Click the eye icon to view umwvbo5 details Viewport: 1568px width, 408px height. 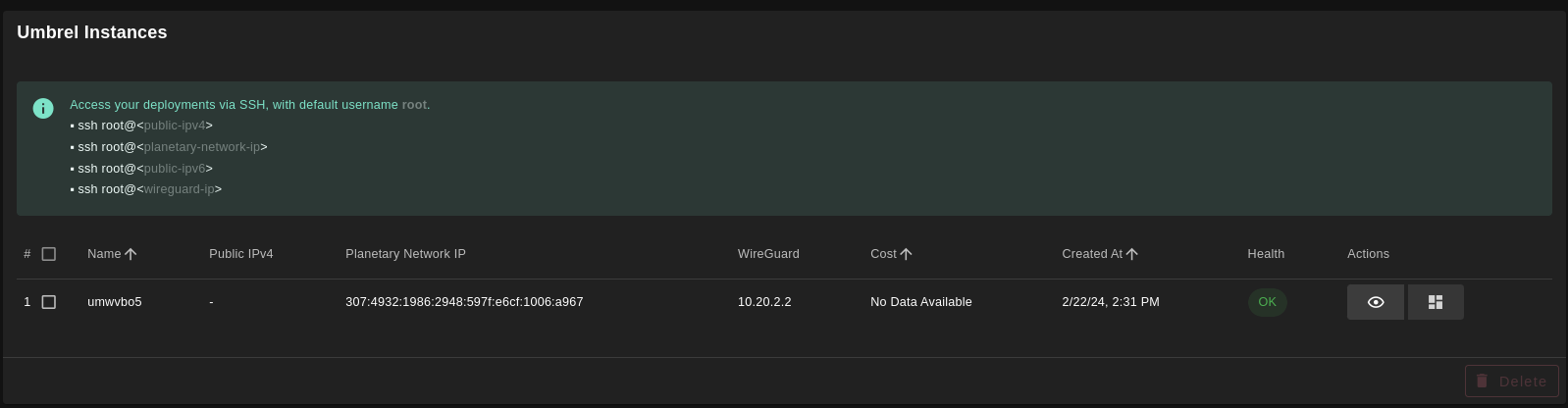[x=1376, y=302]
